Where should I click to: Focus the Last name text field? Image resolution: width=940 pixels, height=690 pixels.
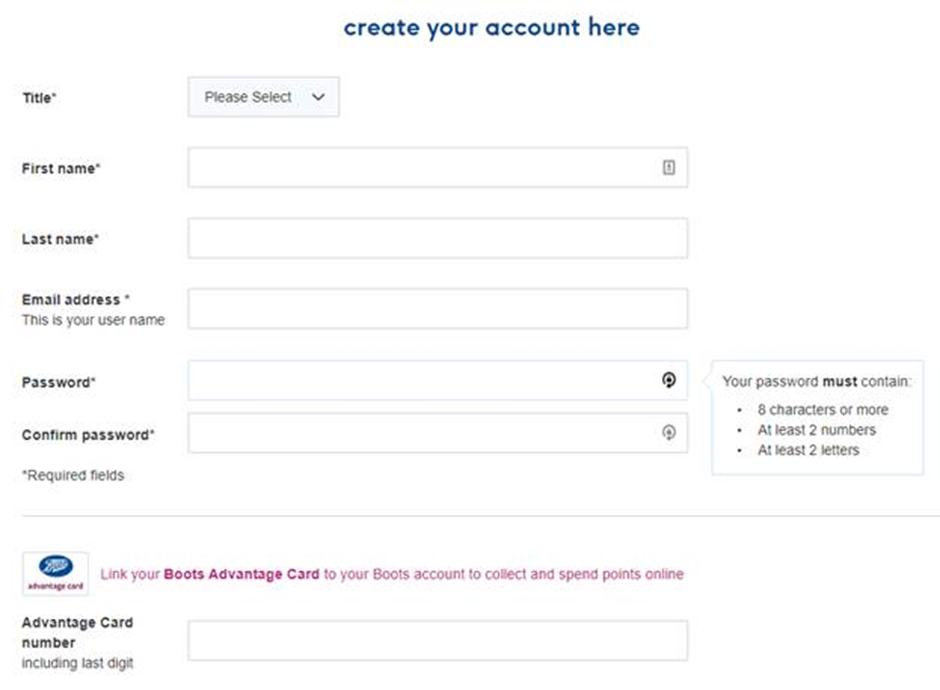click(438, 238)
